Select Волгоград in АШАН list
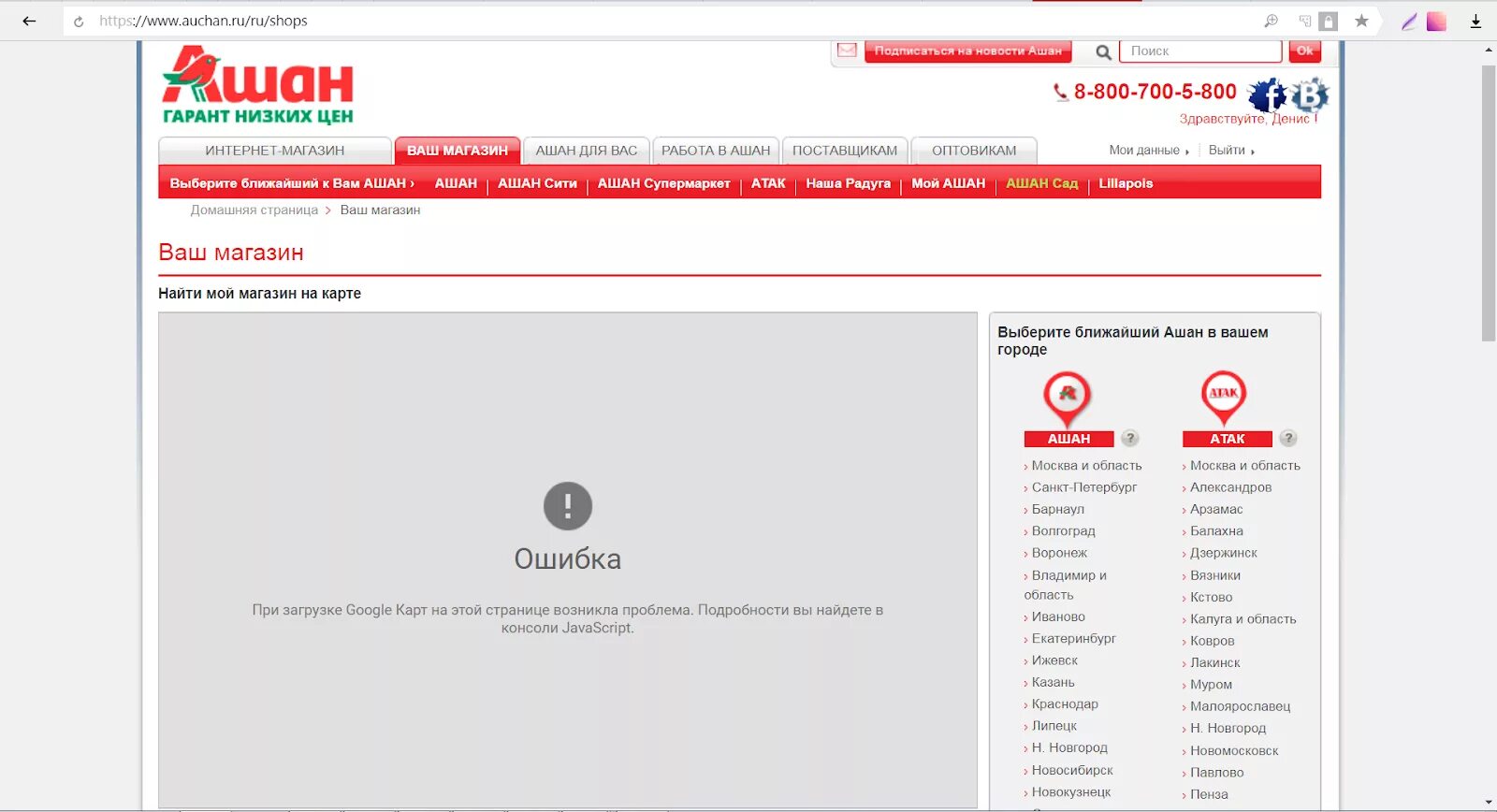 (1063, 531)
